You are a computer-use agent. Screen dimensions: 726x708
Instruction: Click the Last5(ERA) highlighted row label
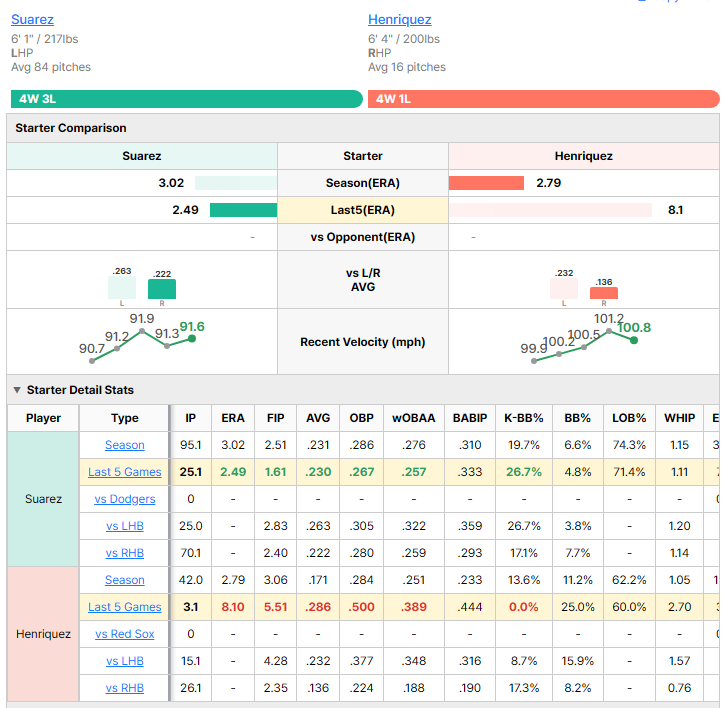coord(363,210)
